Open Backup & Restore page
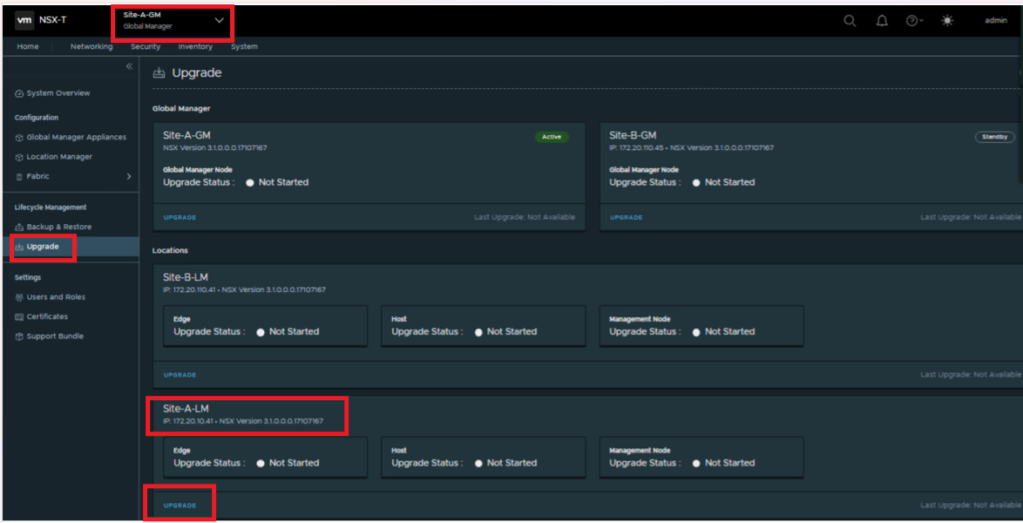Screen dimensions: 1023x523 point(58,227)
